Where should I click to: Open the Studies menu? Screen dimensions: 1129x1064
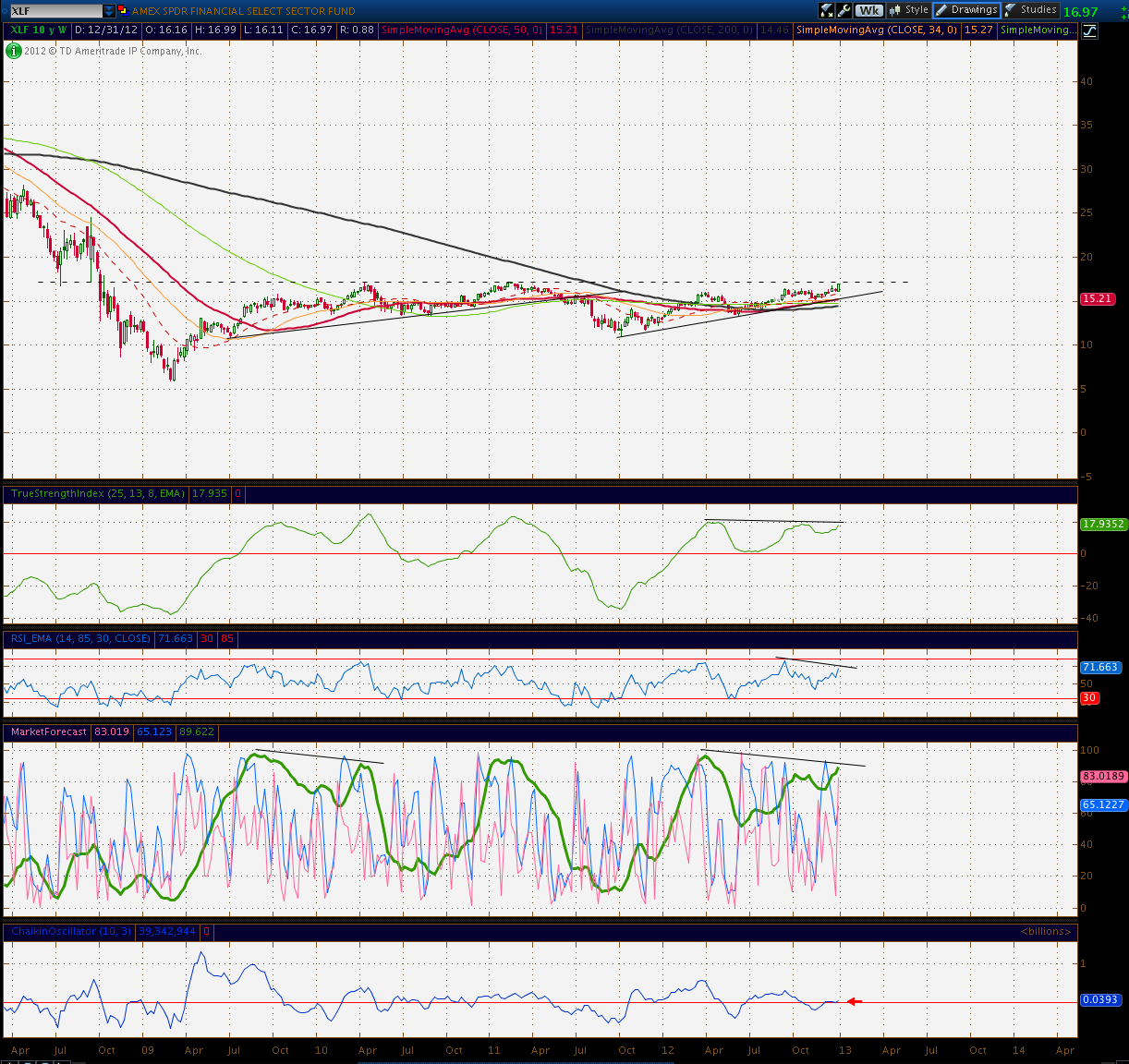1031,10
